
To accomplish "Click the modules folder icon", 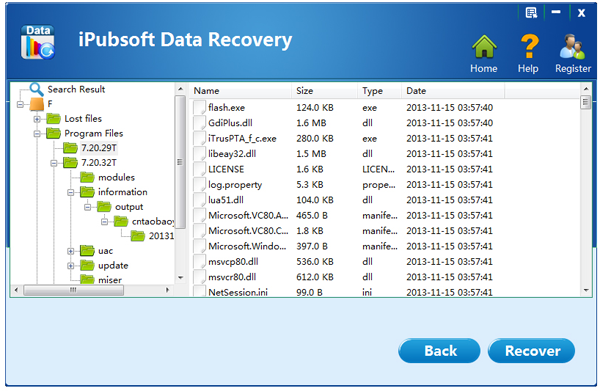I will tap(87, 177).
